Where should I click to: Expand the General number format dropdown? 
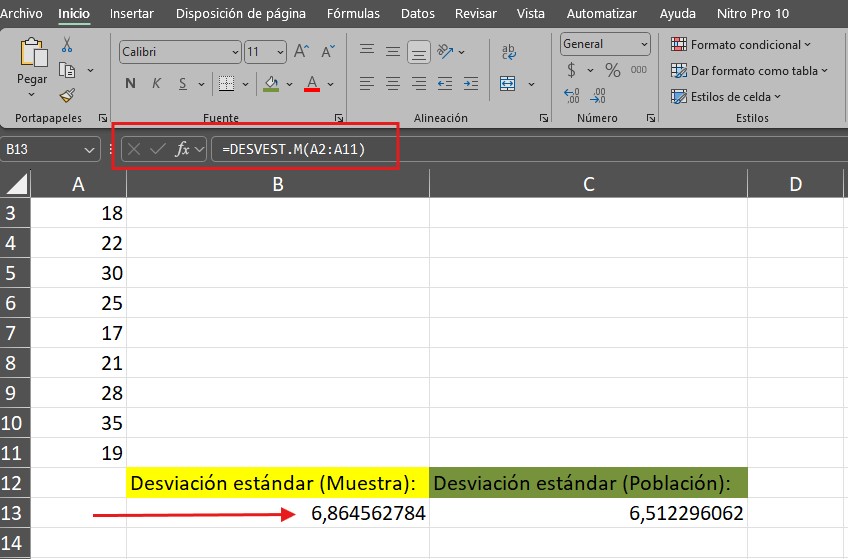(x=644, y=44)
